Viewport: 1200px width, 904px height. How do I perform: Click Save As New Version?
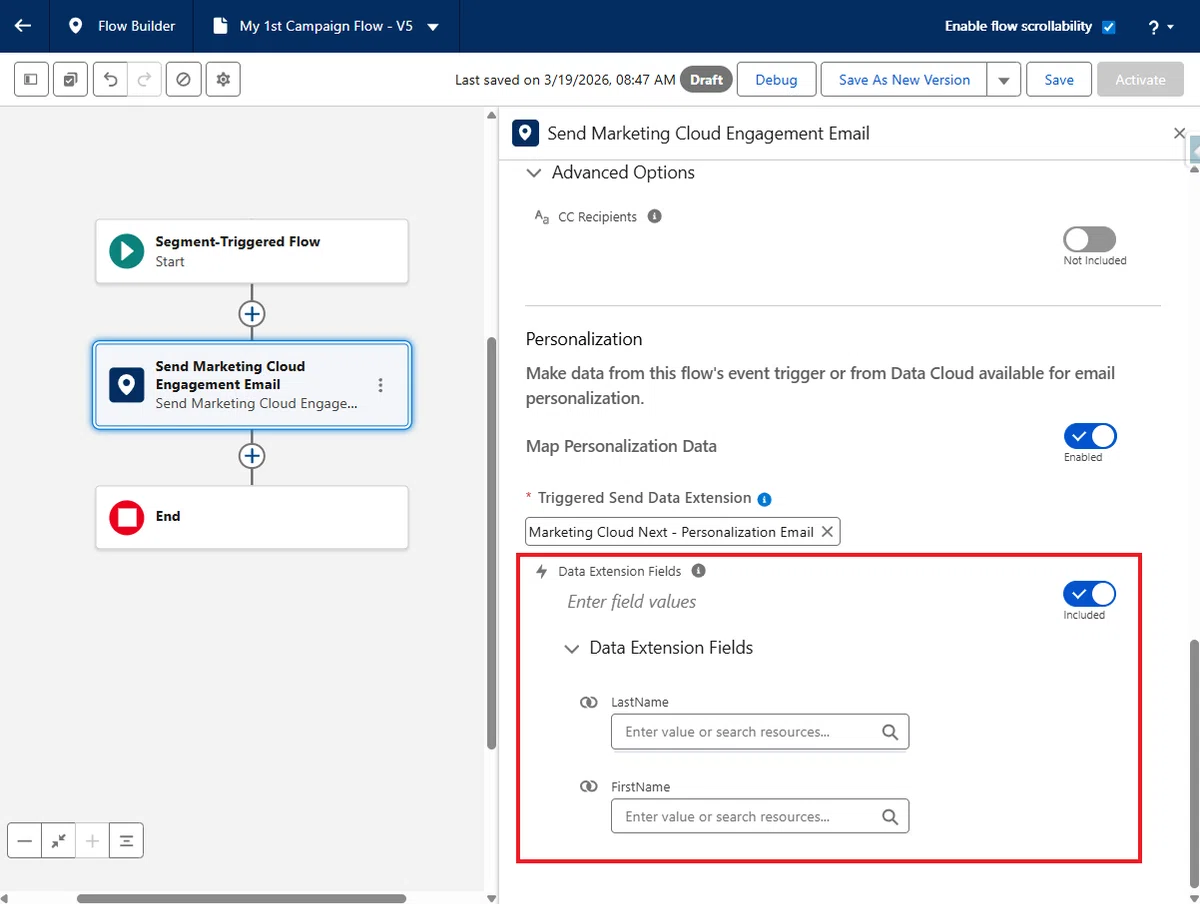coord(904,80)
